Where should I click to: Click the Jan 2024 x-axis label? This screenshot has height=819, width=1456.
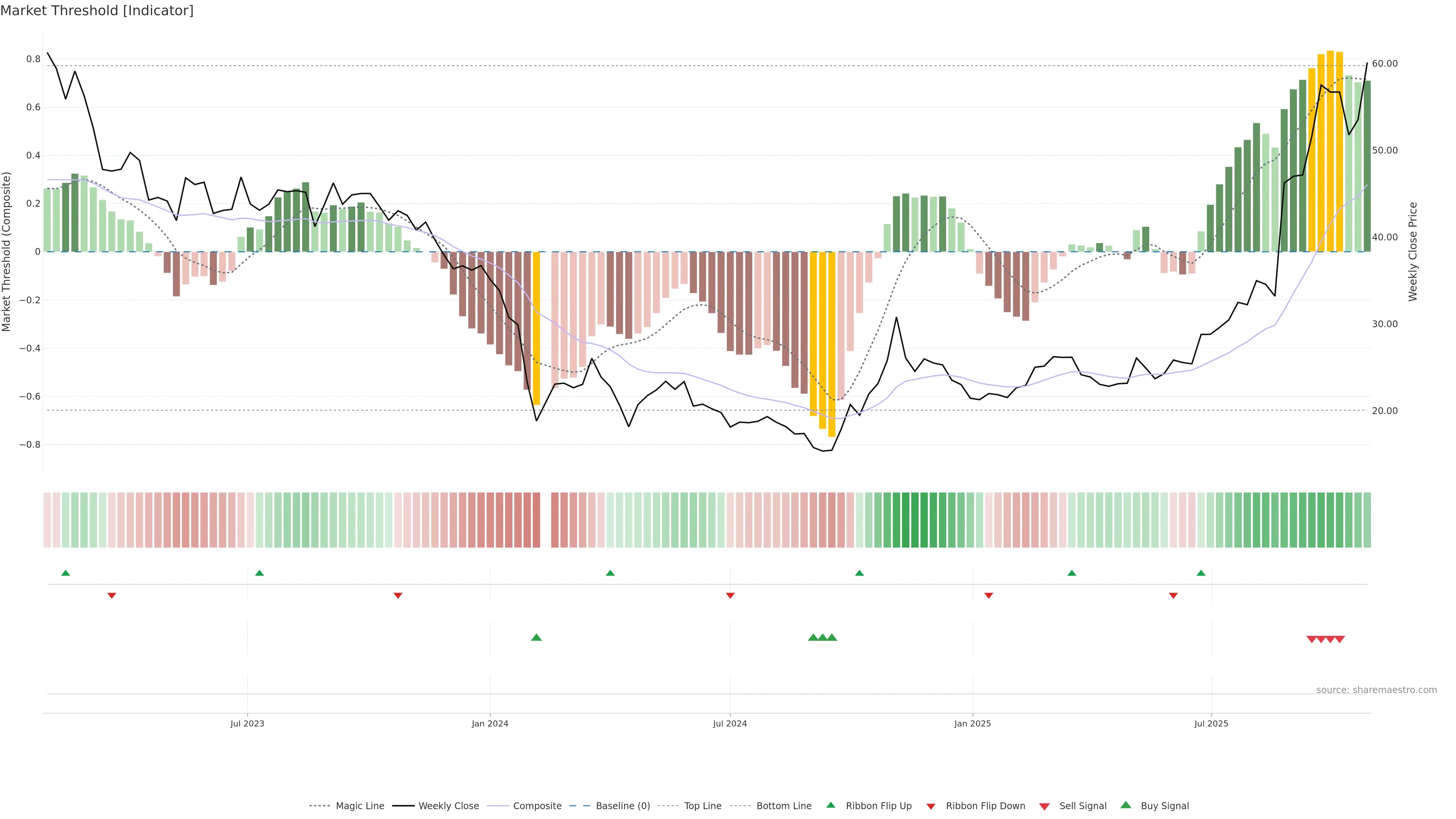(490, 723)
